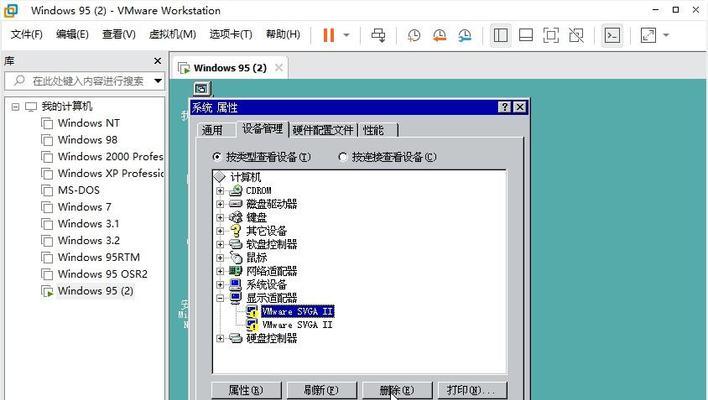Click the 刷新(F) button
Image resolution: width=708 pixels, height=400 pixels.
click(x=321, y=391)
